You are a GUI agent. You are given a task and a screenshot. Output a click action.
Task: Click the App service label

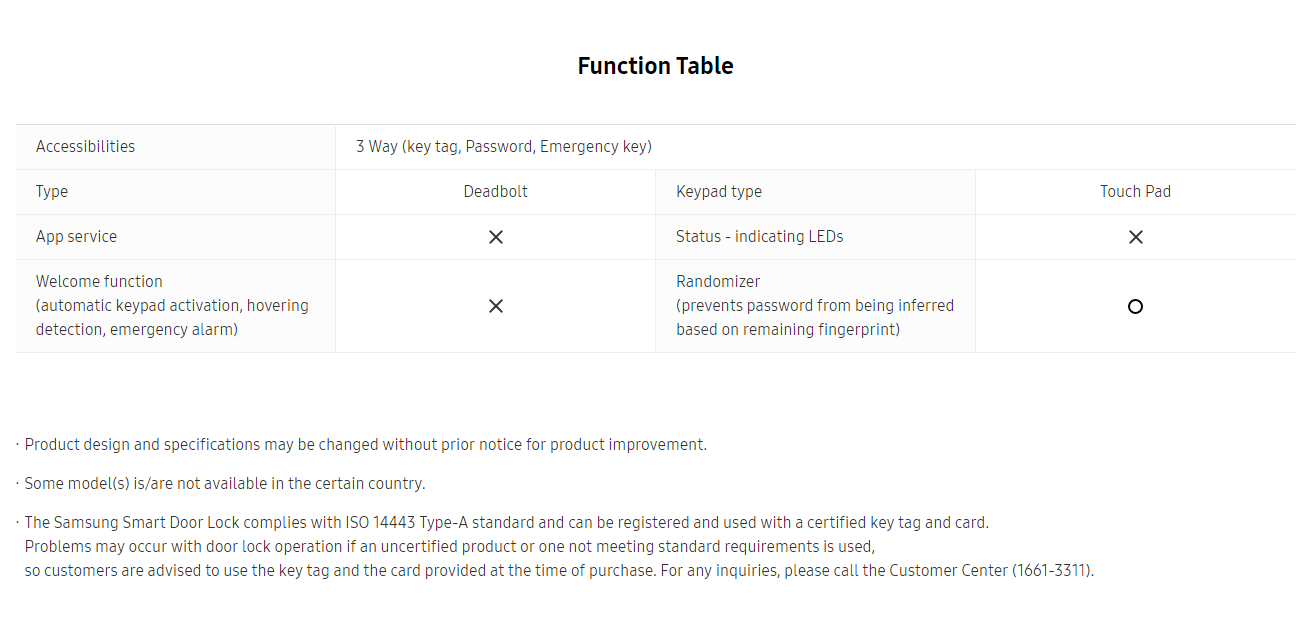[x=76, y=237]
